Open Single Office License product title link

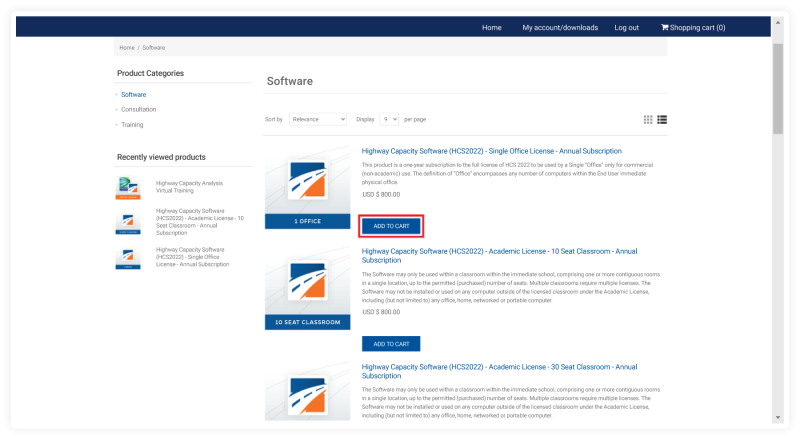tap(491, 152)
